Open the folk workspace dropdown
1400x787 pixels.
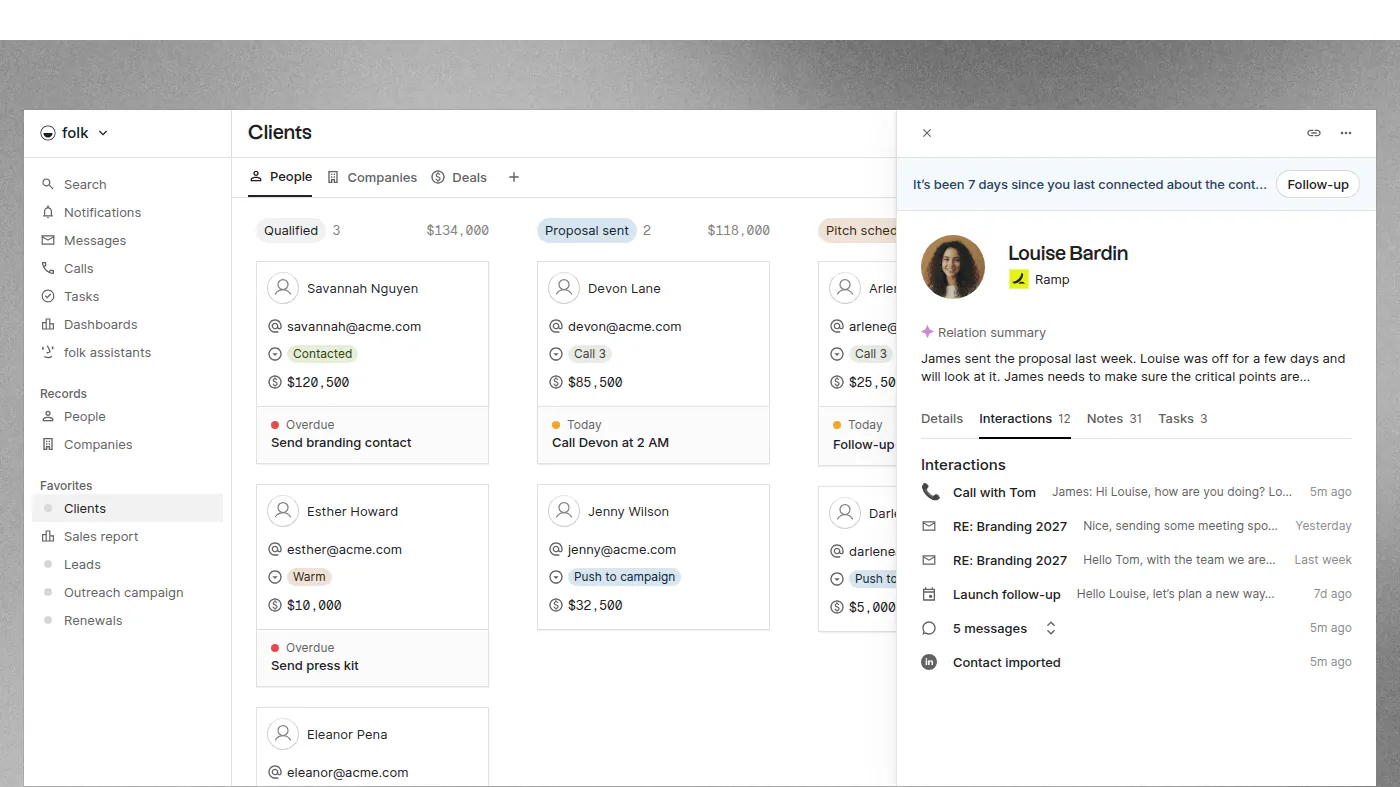(74, 133)
